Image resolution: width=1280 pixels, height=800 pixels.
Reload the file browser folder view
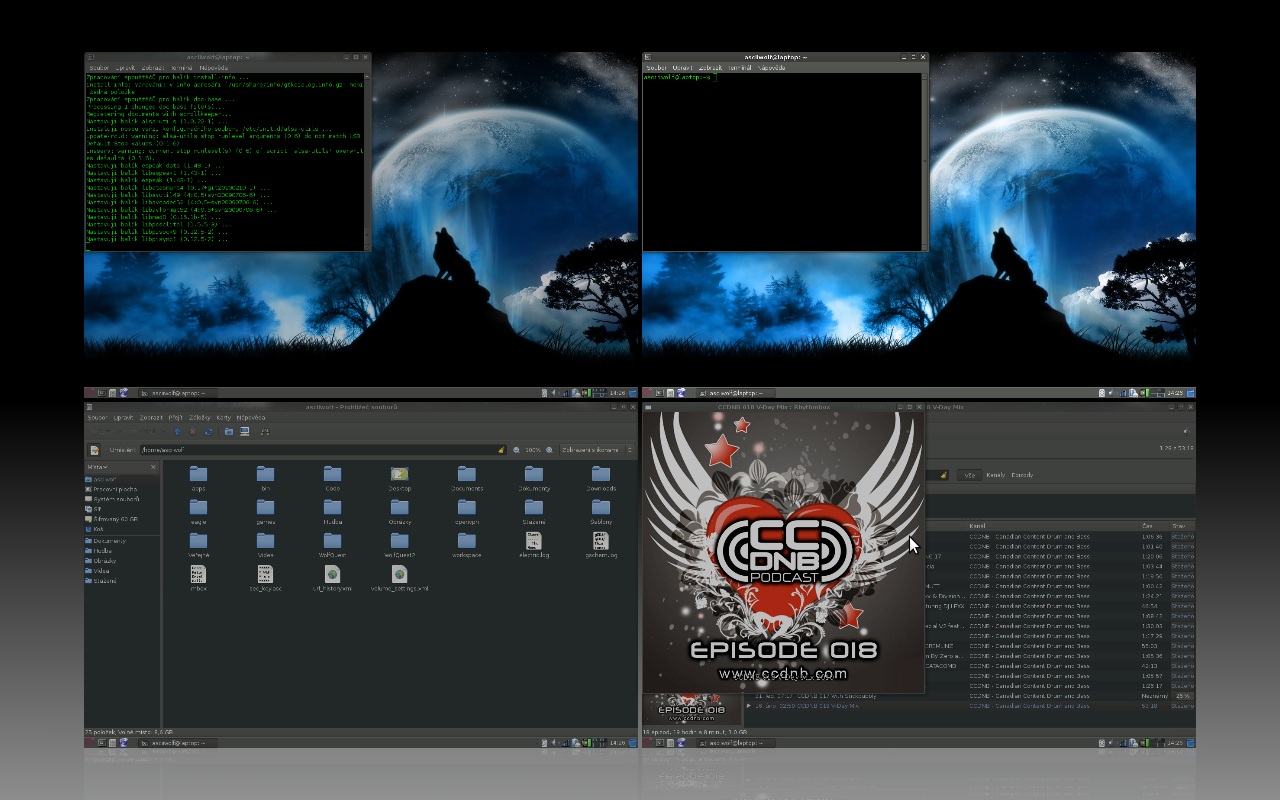pyautogui.click(x=208, y=431)
